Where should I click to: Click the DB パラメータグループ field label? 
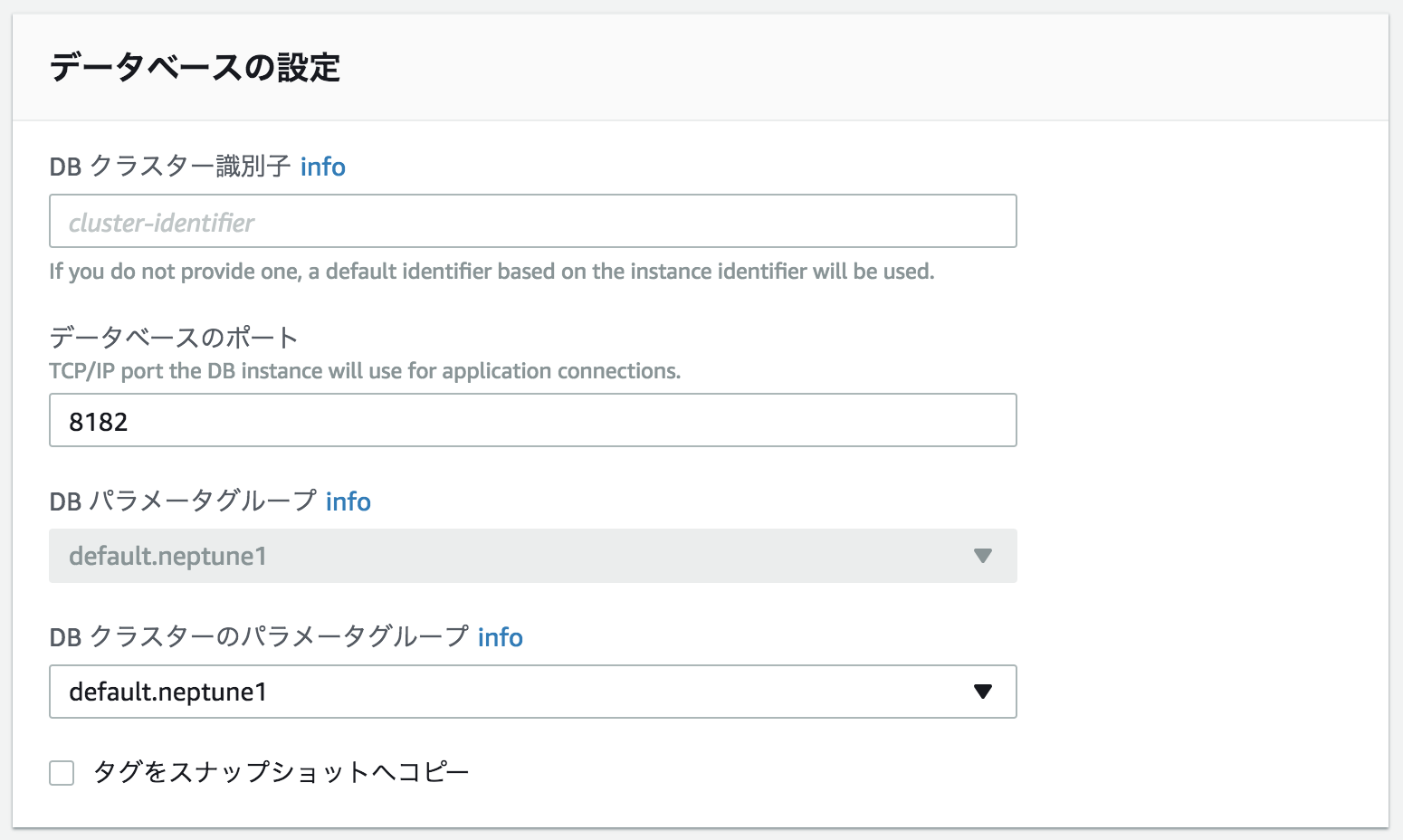pos(183,501)
